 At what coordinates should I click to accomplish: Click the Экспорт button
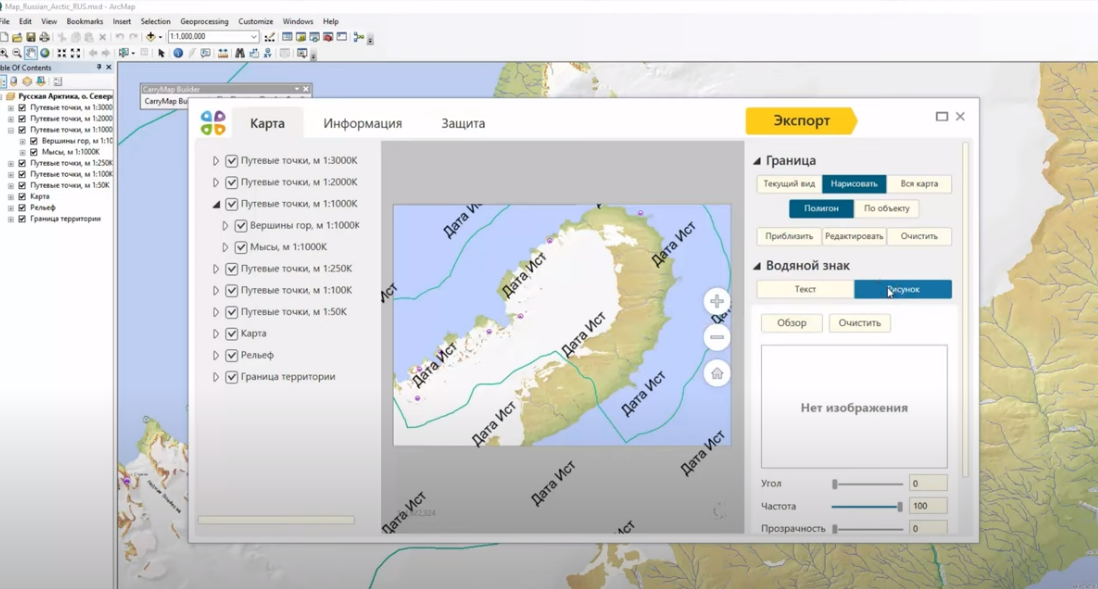click(800, 121)
